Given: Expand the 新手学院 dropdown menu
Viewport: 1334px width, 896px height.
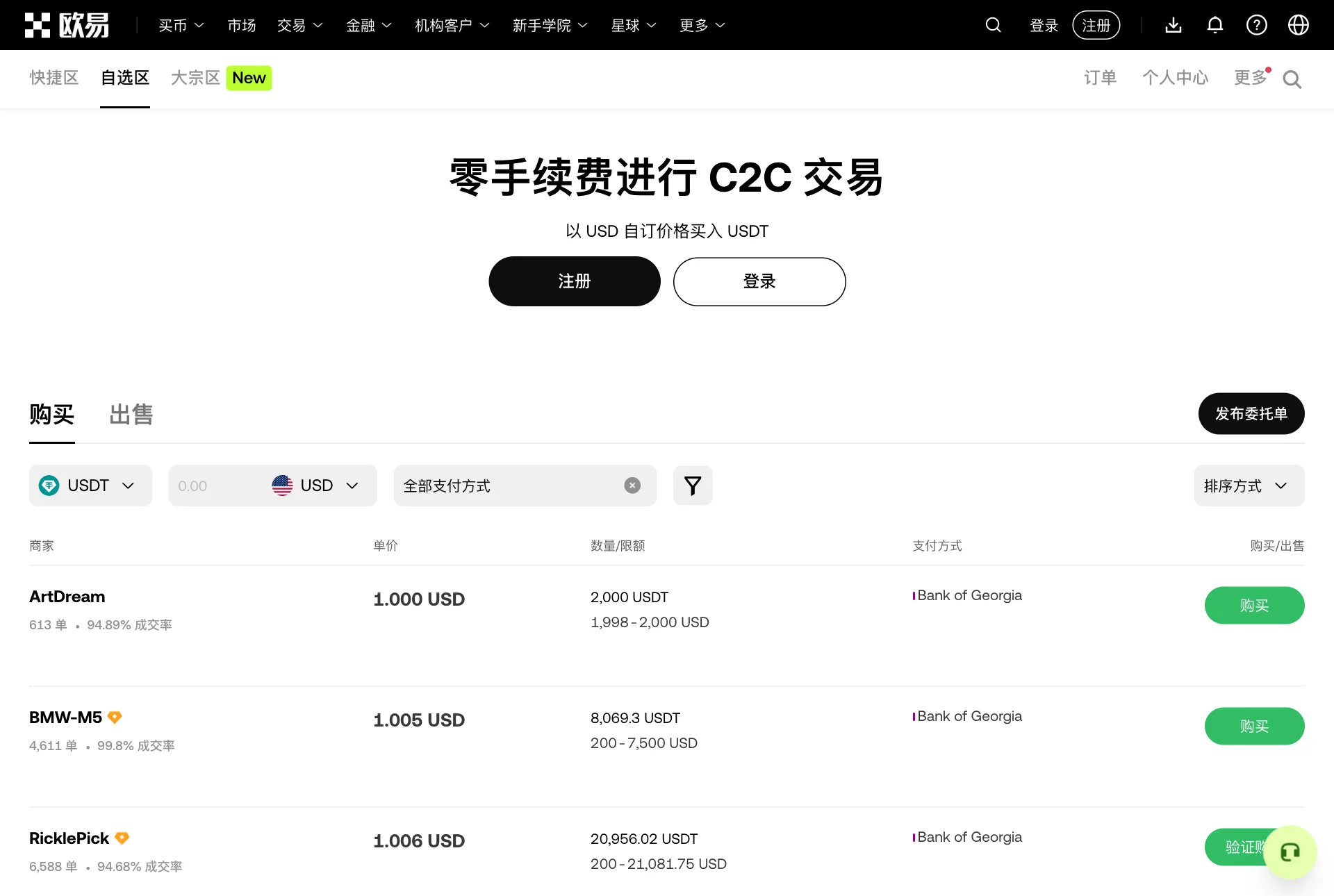Looking at the screenshot, I should (550, 26).
